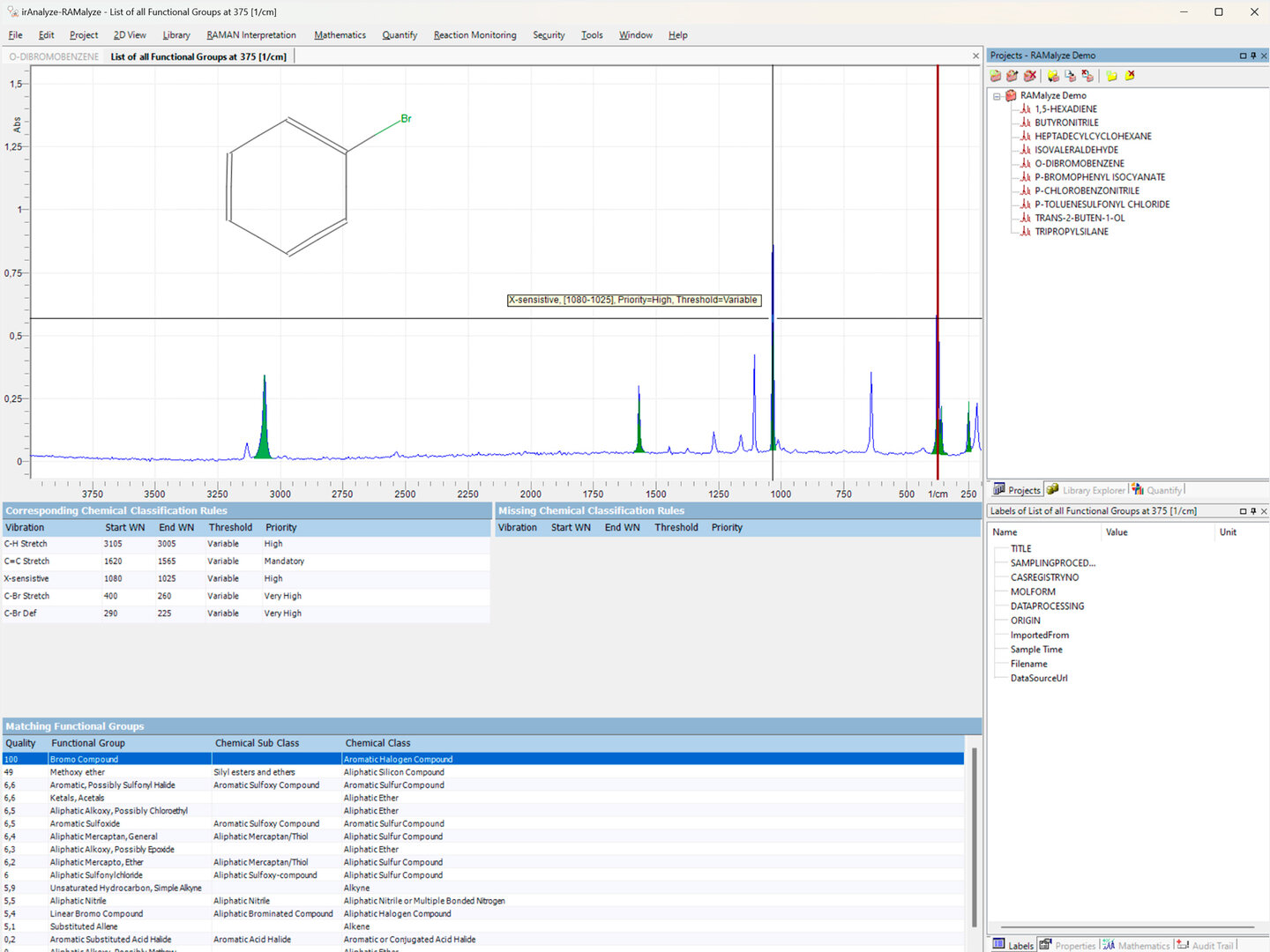Open the 1,5-HEXADIENE spectrum in project tree
This screenshot has height=952, width=1270.
[x=1065, y=109]
